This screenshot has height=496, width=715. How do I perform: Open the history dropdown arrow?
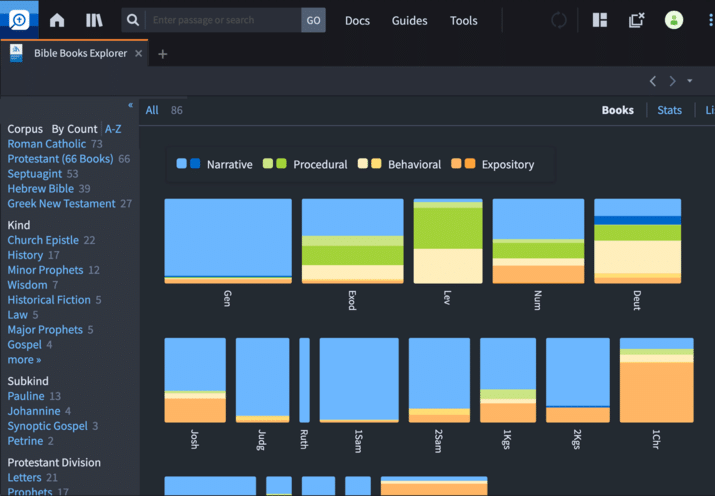pos(690,81)
